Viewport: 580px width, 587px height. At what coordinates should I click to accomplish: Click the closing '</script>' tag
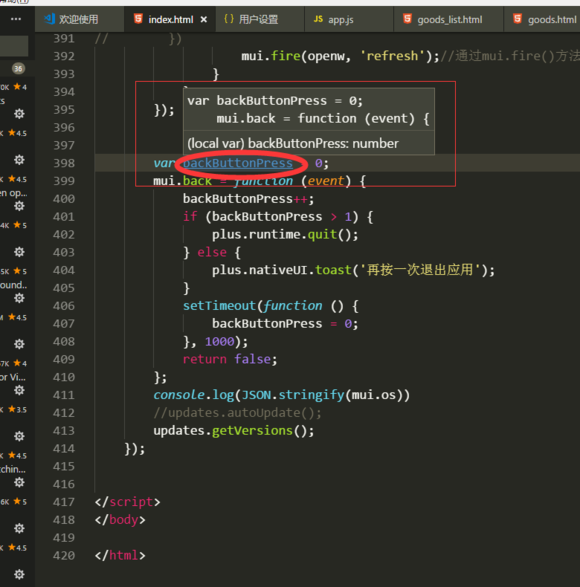[x=128, y=502]
